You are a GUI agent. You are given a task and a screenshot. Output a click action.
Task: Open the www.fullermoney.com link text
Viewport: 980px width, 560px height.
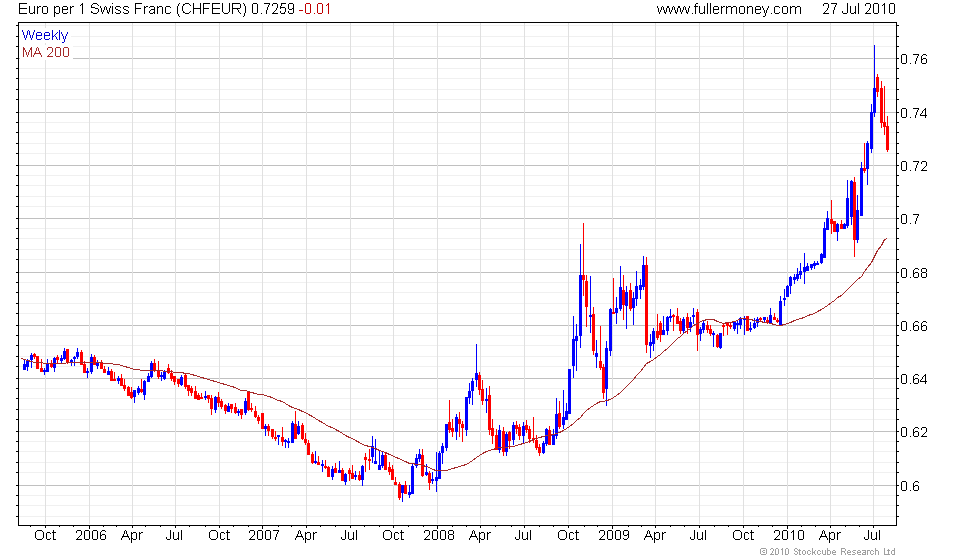point(729,9)
